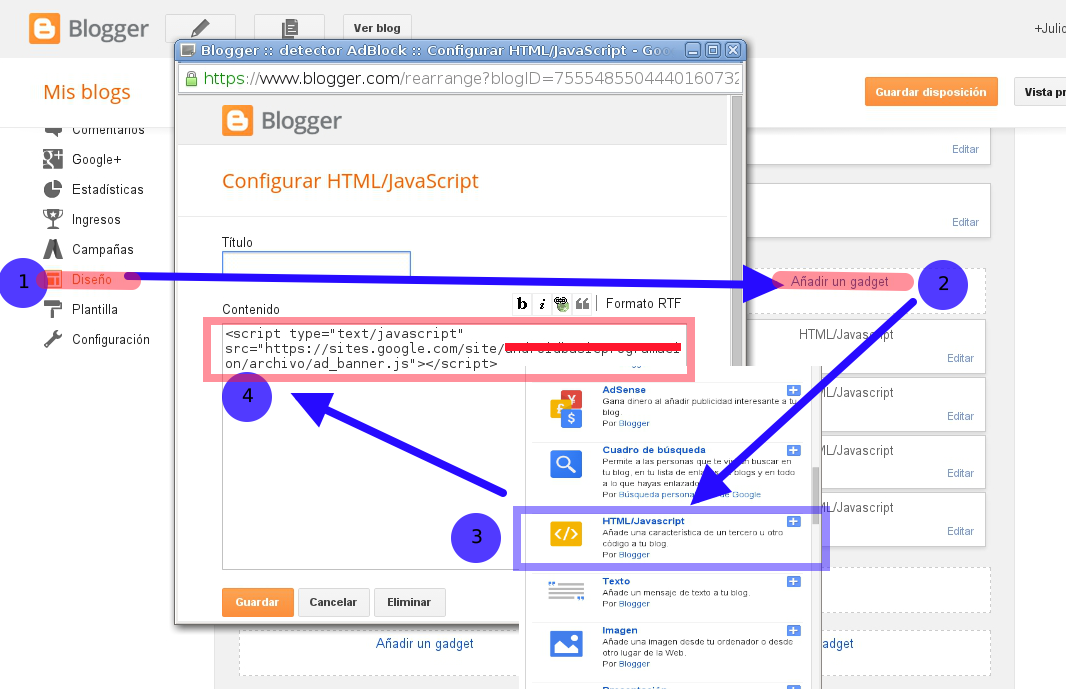Click the Guardar button in the popup
The image size is (1066, 689).
click(x=258, y=602)
